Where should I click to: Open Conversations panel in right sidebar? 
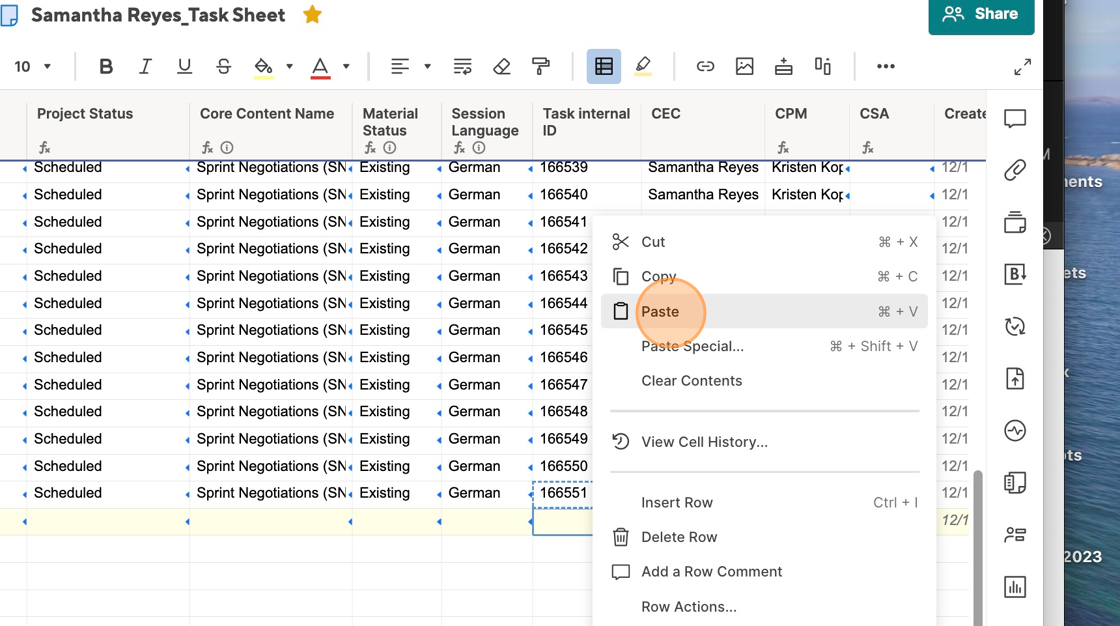coord(1015,118)
